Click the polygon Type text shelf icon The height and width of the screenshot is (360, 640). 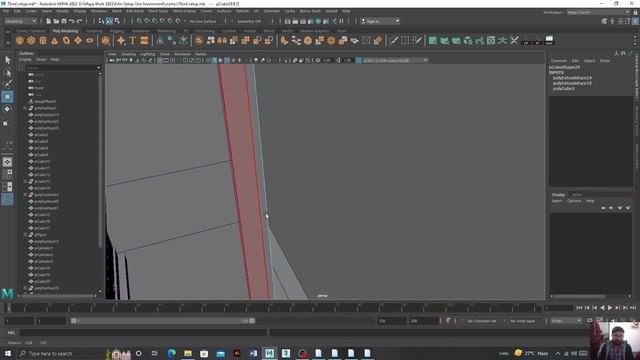pos(133,40)
